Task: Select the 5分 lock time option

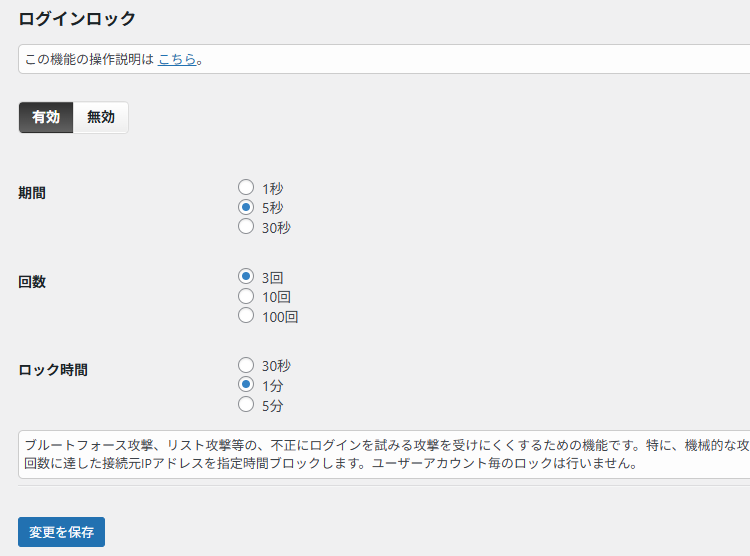Action: click(x=246, y=405)
